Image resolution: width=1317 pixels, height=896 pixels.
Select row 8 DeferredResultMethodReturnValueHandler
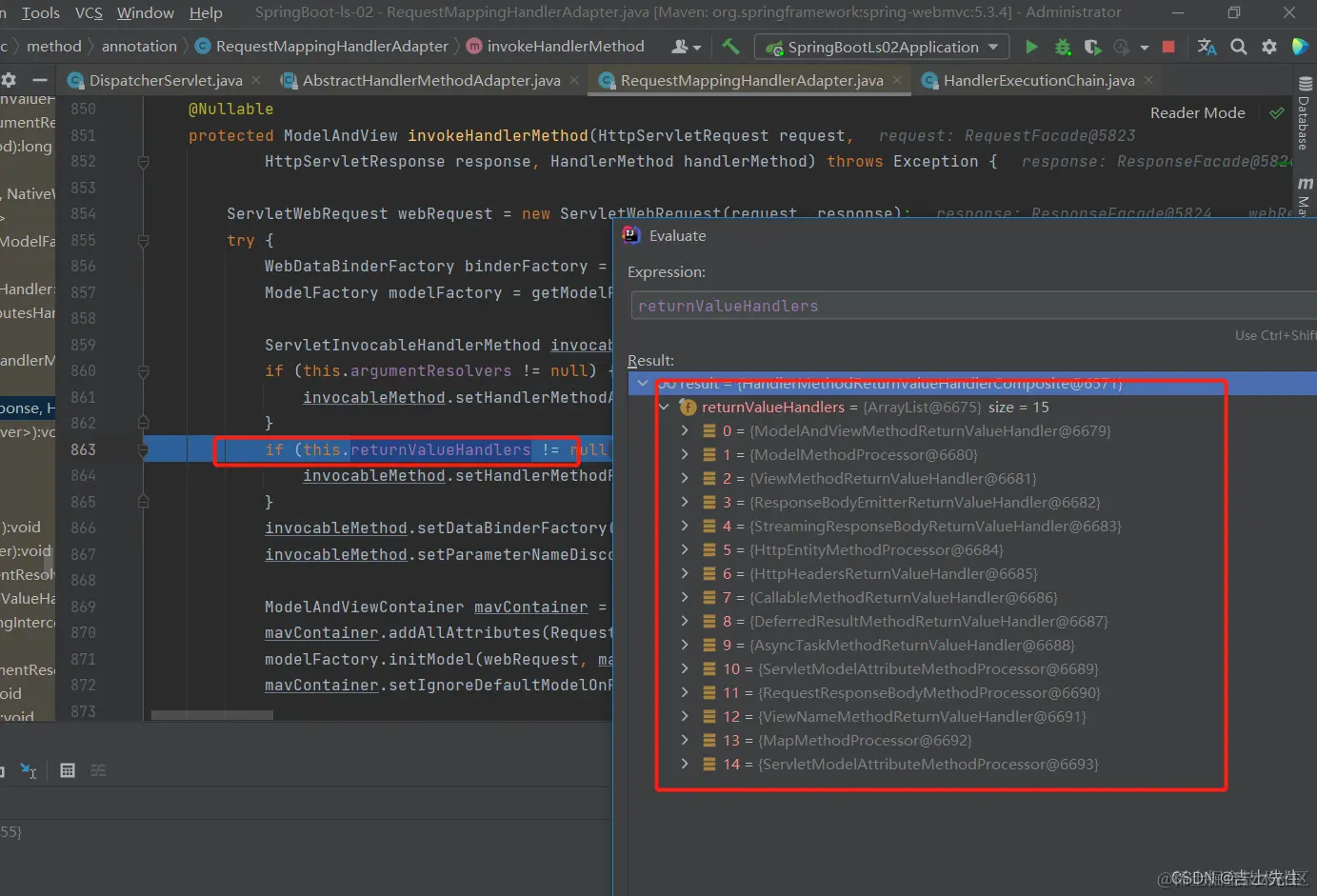971,621
